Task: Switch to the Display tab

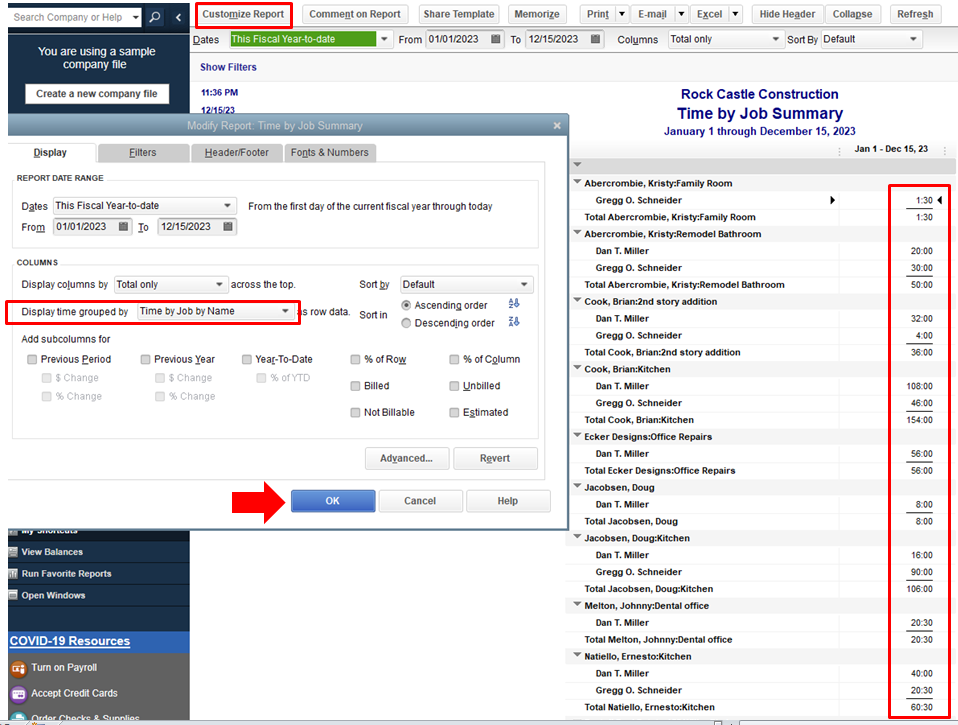Action: pos(50,153)
